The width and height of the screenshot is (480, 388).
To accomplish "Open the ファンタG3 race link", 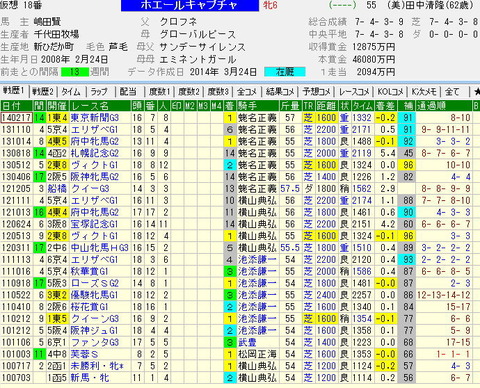I will [95, 342].
